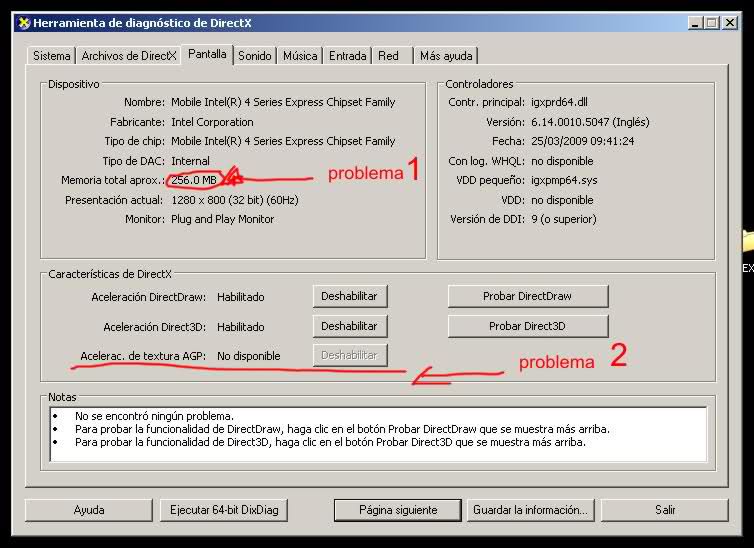Open Ayuda button
This screenshot has width=754, height=548.
click(89, 510)
